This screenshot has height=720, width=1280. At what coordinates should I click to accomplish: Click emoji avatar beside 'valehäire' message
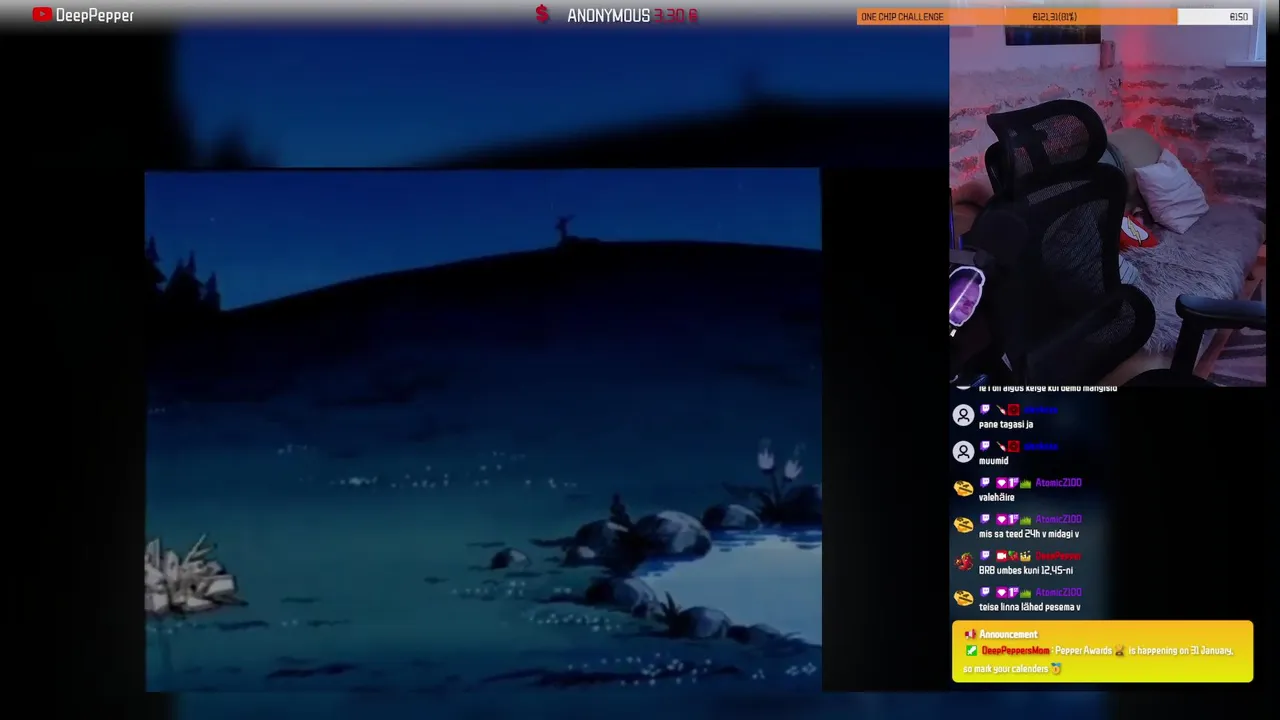coord(963,489)
